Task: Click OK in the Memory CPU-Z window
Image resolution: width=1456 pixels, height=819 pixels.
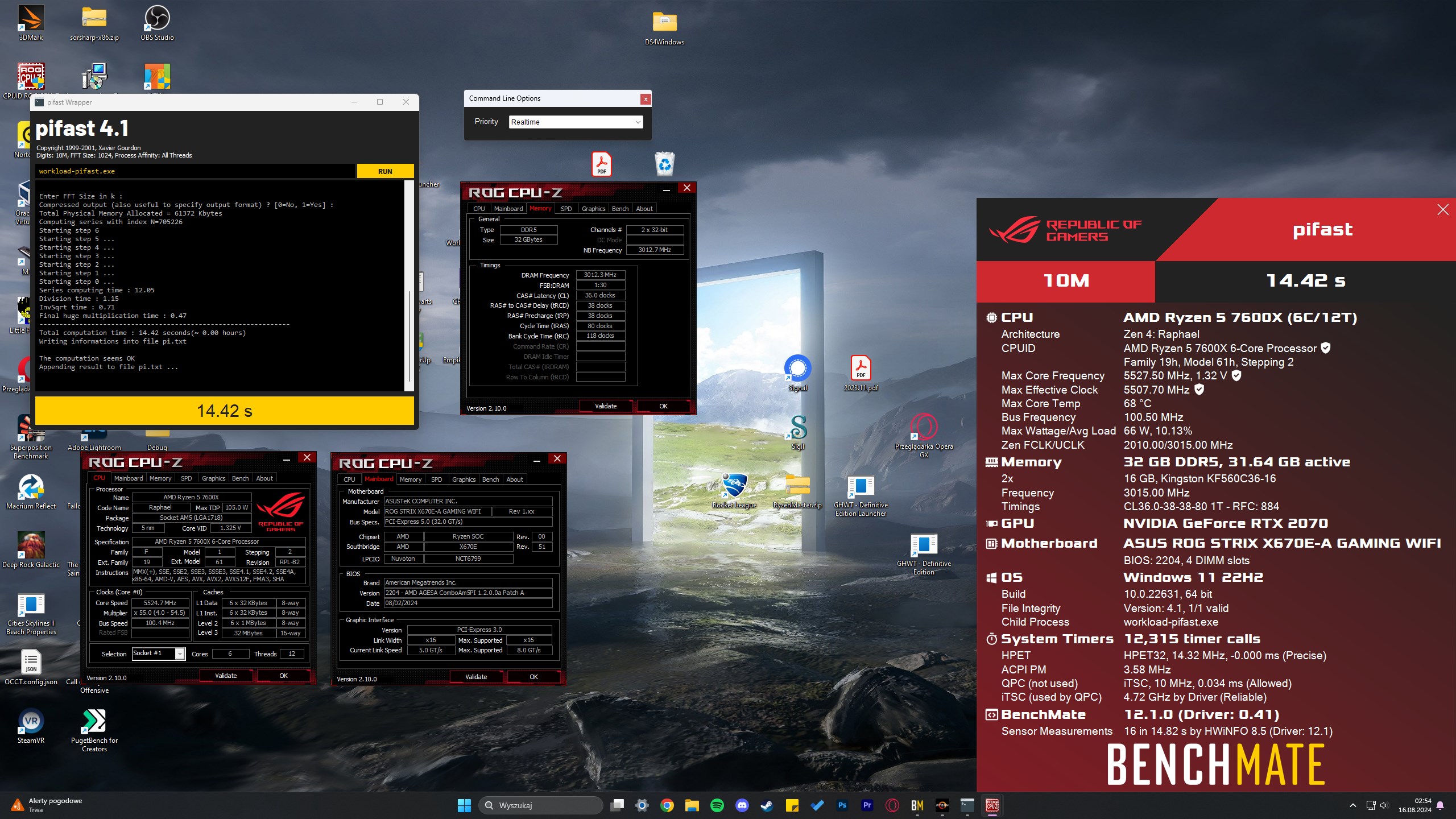Action: point(663,406)
